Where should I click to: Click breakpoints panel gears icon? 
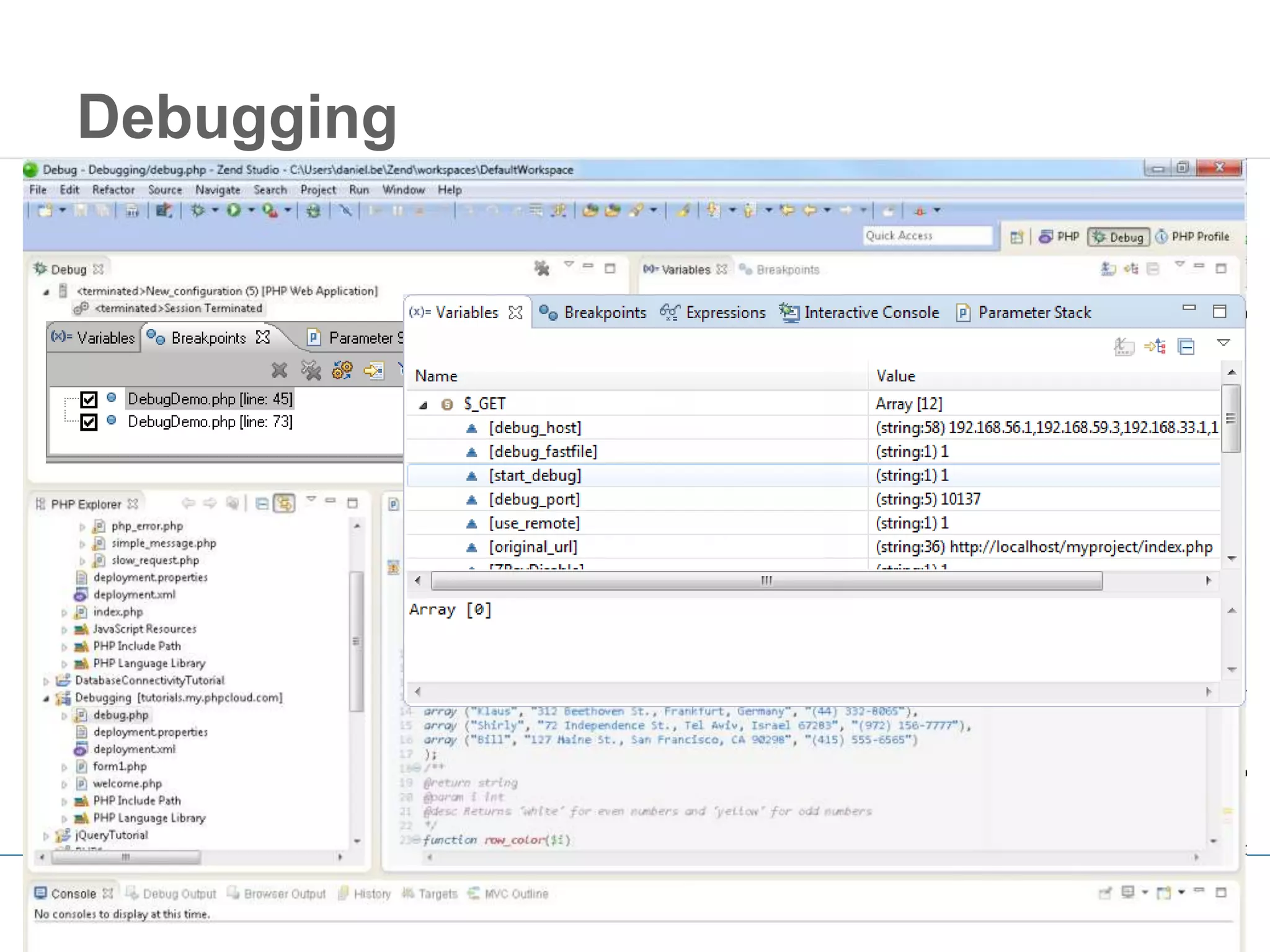point(342,370)
